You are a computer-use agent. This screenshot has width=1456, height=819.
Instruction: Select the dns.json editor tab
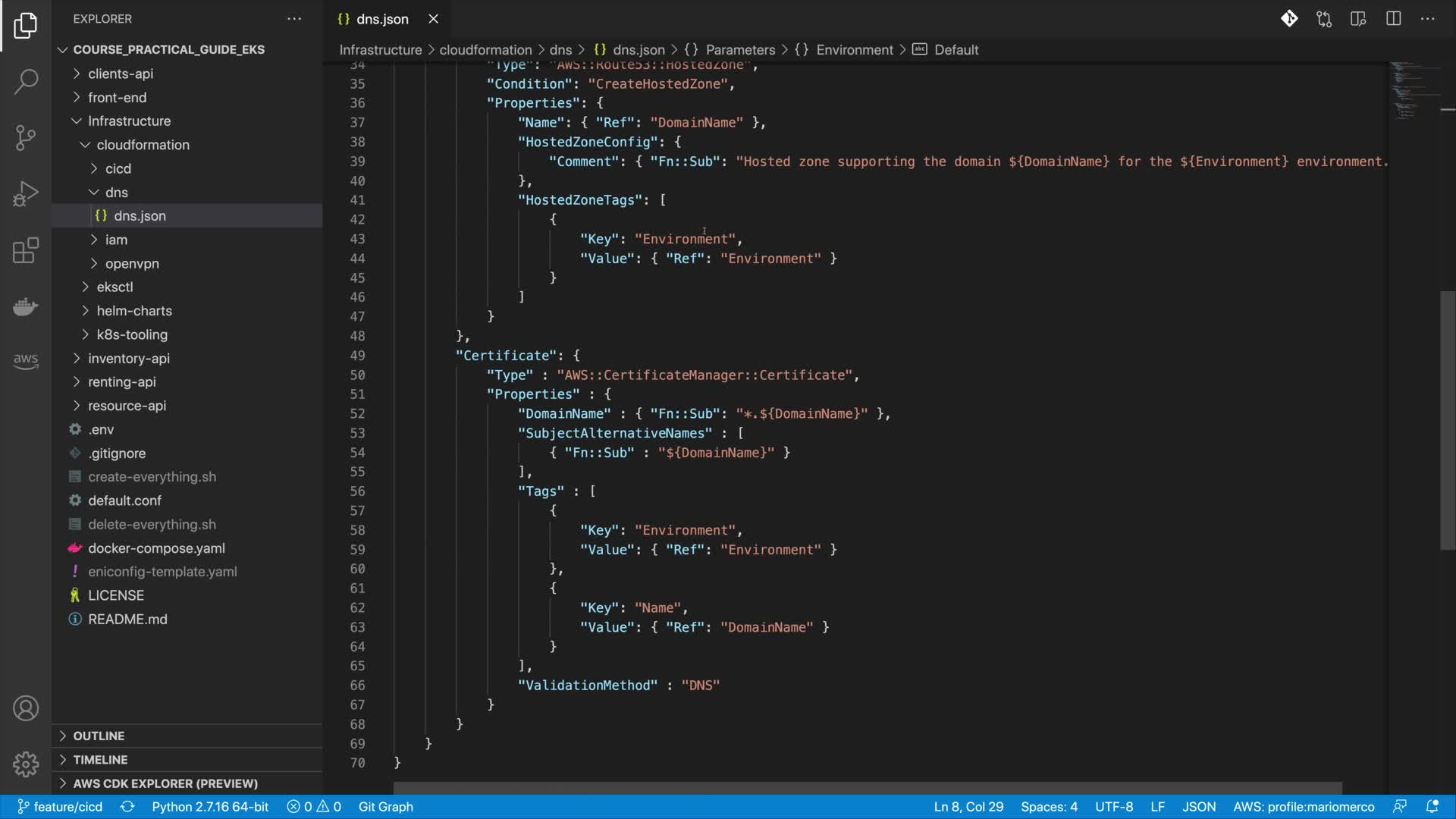382,19
